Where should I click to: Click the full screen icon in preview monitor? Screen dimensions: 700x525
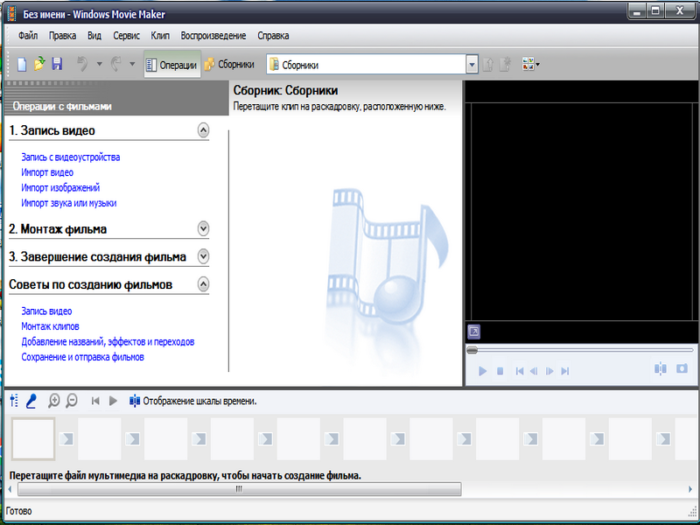pos(474,332)
